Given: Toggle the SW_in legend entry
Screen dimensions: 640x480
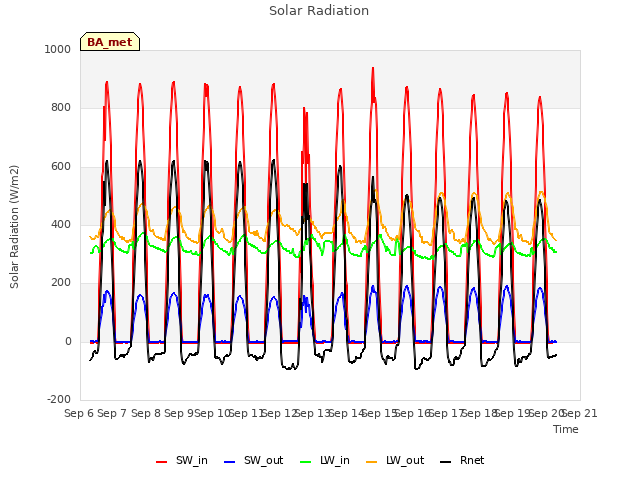Looking at the screenshot, I should [x=182, y=461].
